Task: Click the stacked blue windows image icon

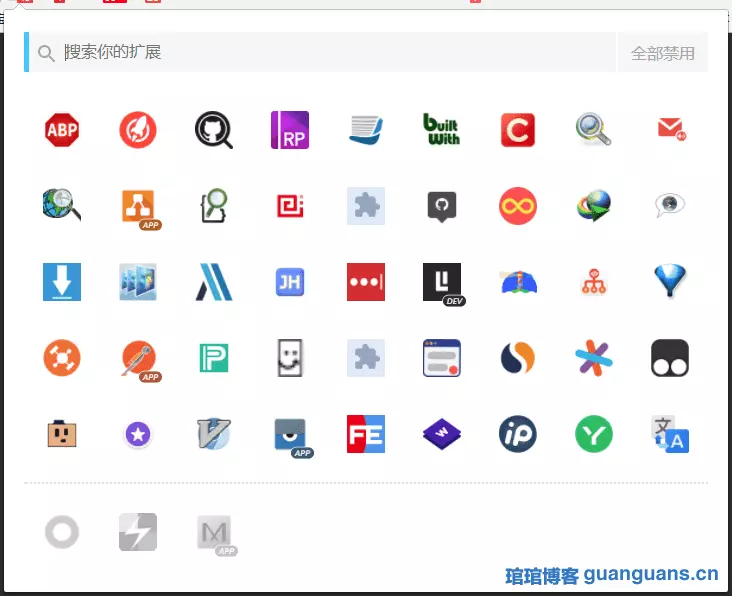Action: (x=138, y=282)
